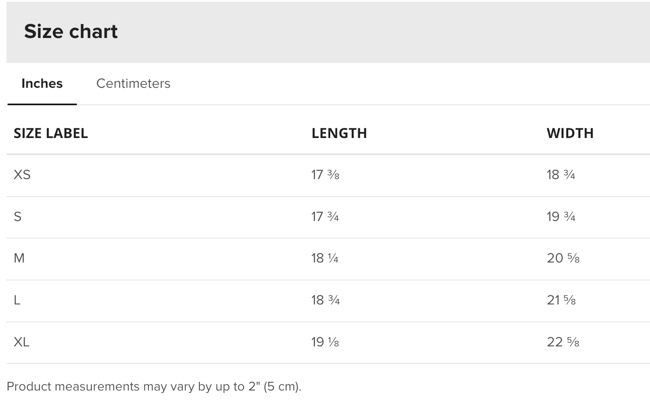Click the XS length value 17 ⅜
Viewport: 650px width, 415px height.
325,175
